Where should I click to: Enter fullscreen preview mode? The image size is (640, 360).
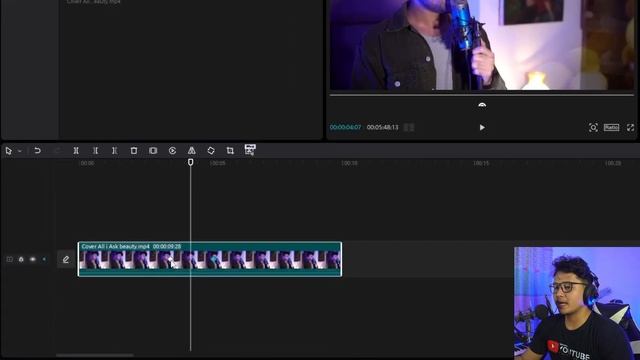coord(631,127)
